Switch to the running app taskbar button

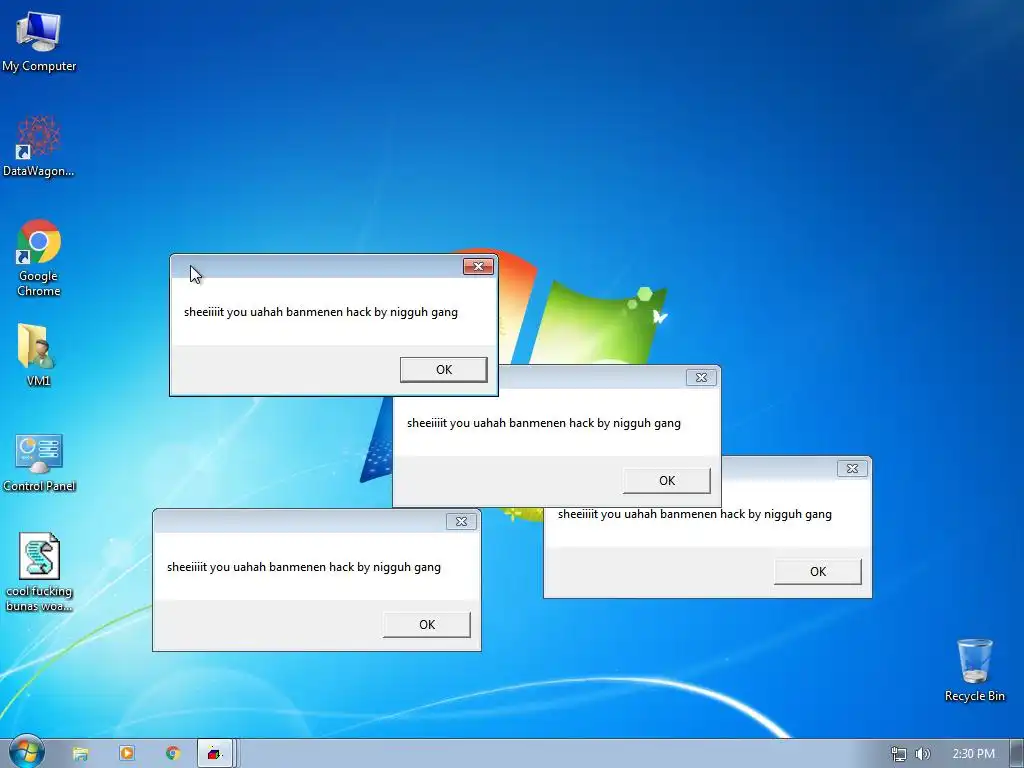click(216, 754)
